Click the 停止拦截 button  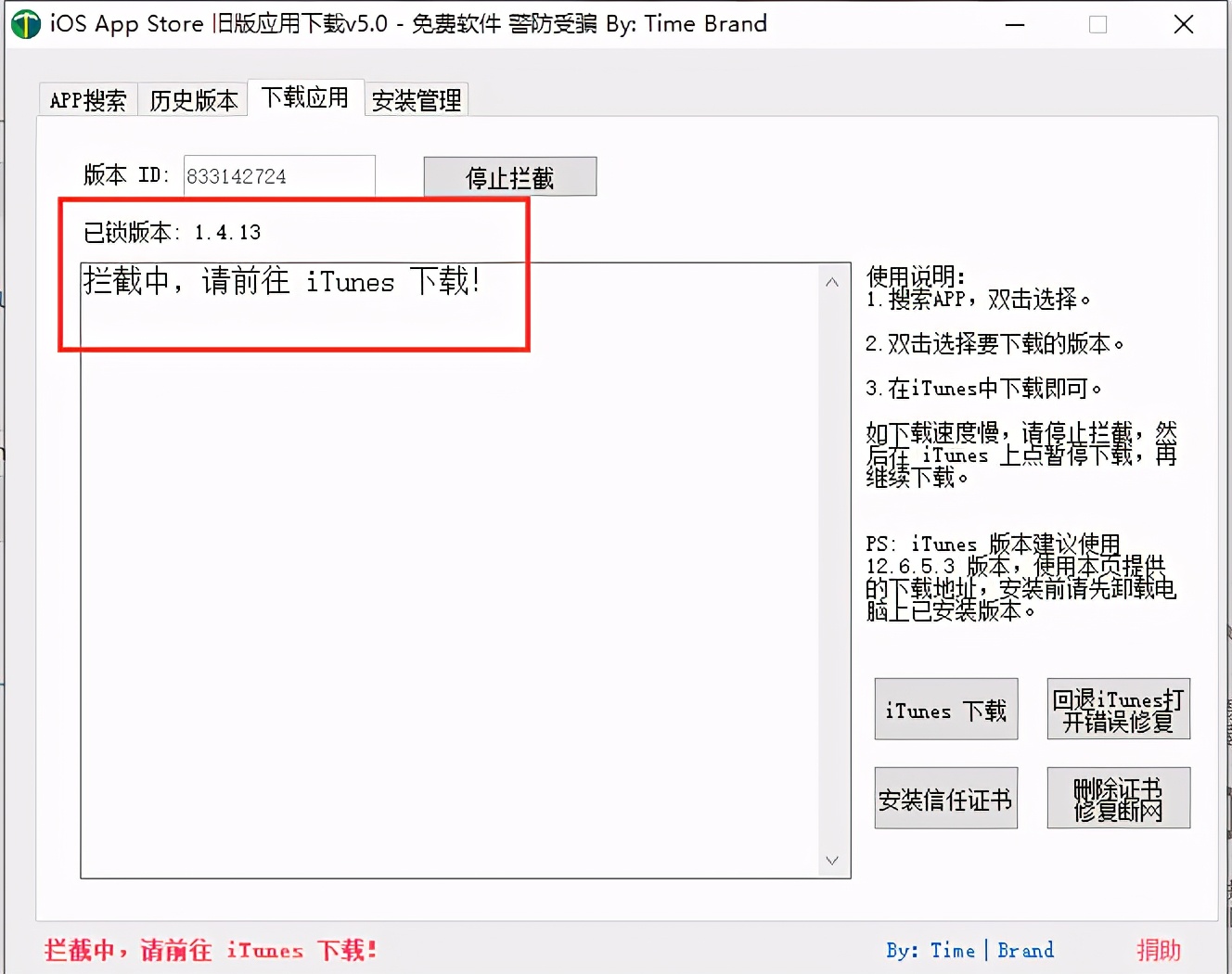[x=509, y=176]
